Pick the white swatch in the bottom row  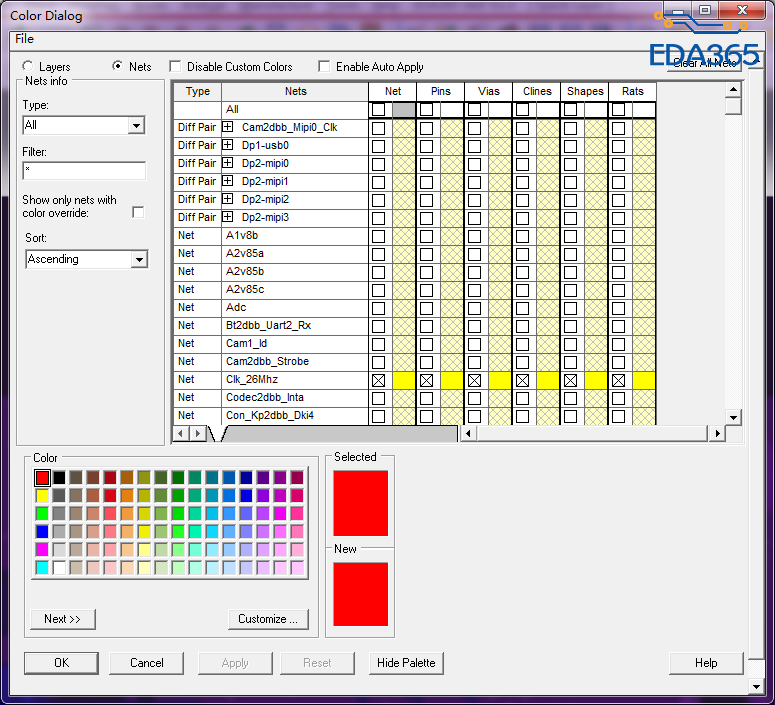(x=59, y=568)
